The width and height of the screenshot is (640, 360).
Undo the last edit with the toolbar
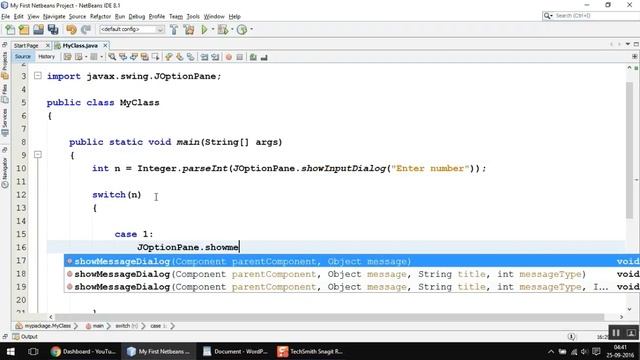[71, 29]
